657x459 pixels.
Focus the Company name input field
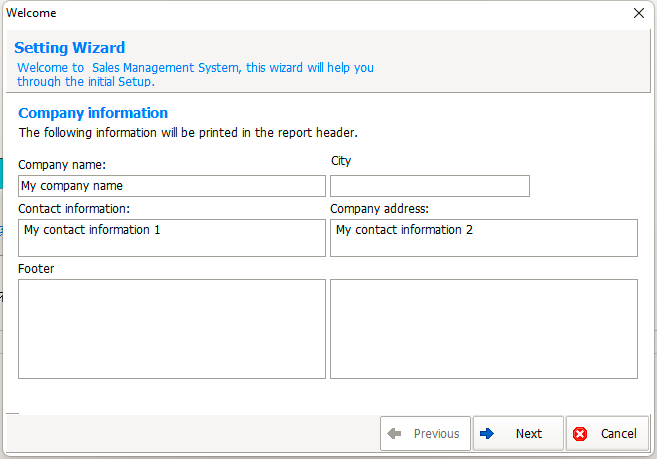(x=172, y=186)
